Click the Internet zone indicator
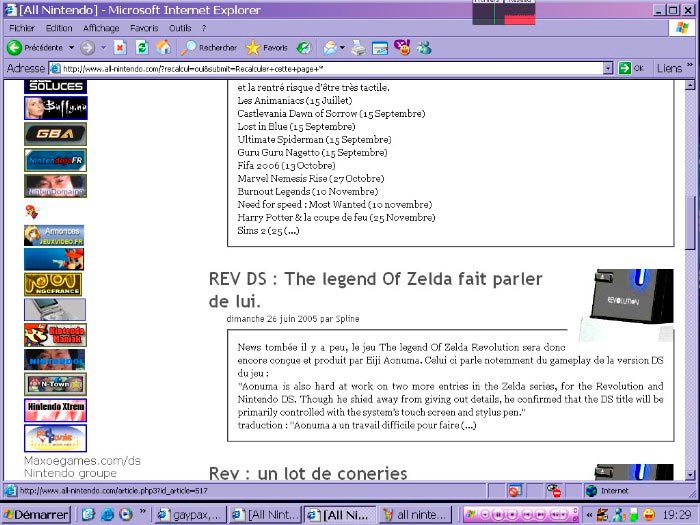 tap(607, 491)
